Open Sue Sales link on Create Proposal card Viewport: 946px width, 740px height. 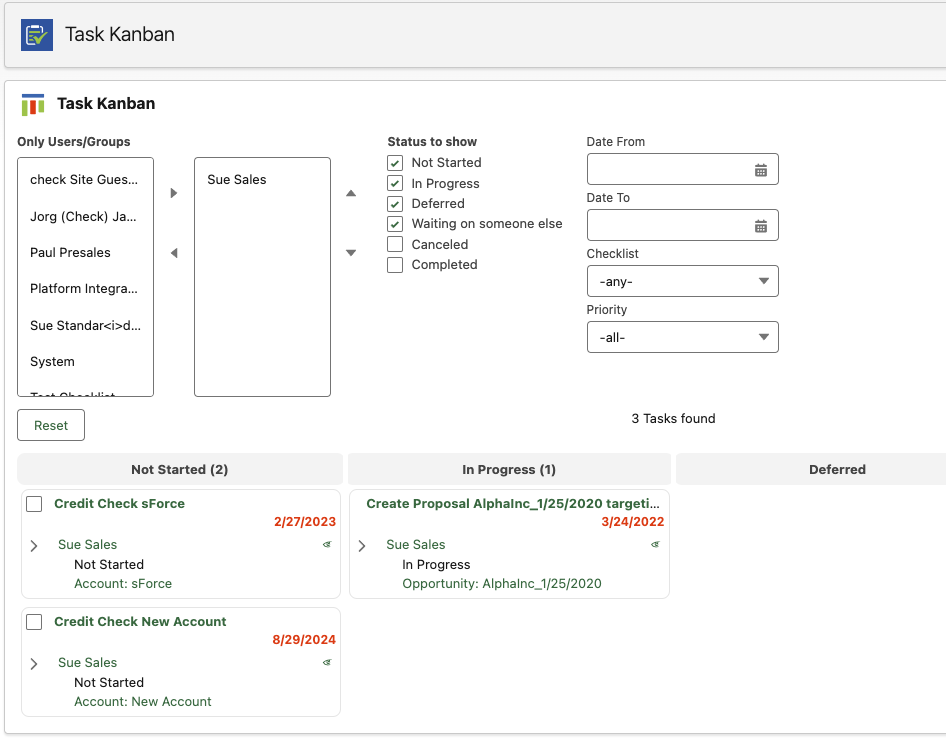416,545
